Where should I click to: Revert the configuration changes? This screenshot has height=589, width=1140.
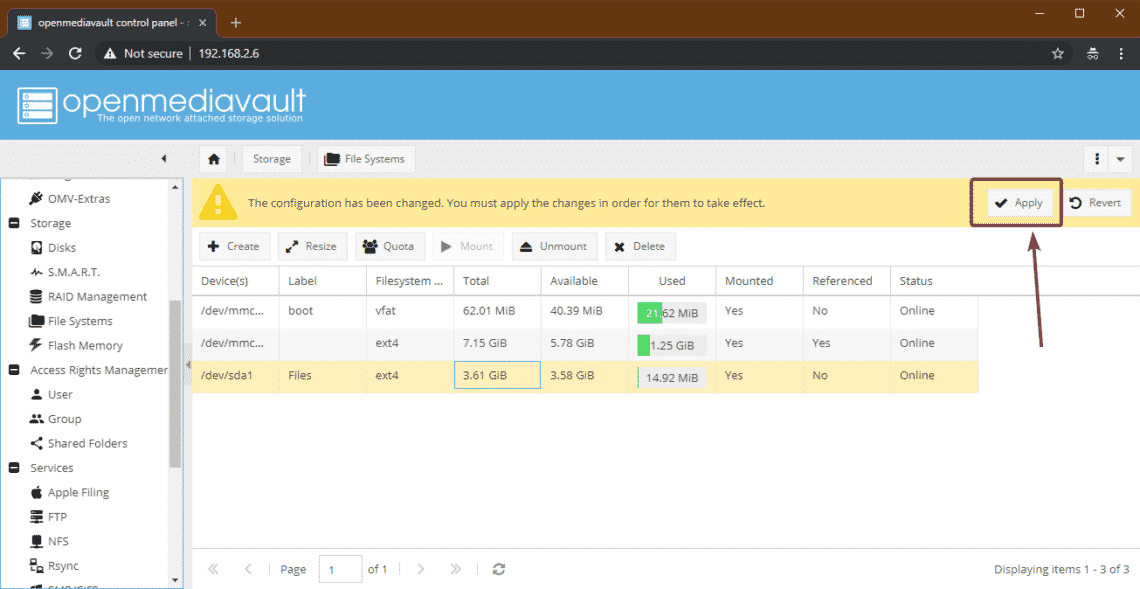click(1095, 203)
